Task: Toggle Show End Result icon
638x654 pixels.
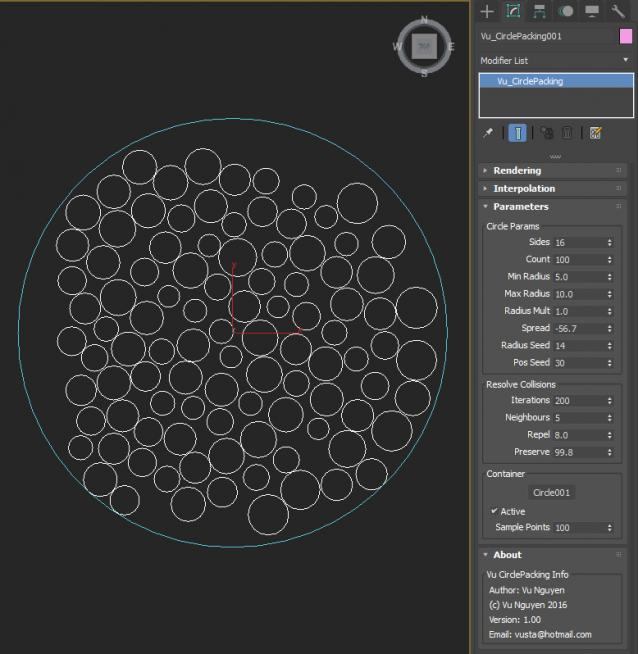Action: point(518,133)
